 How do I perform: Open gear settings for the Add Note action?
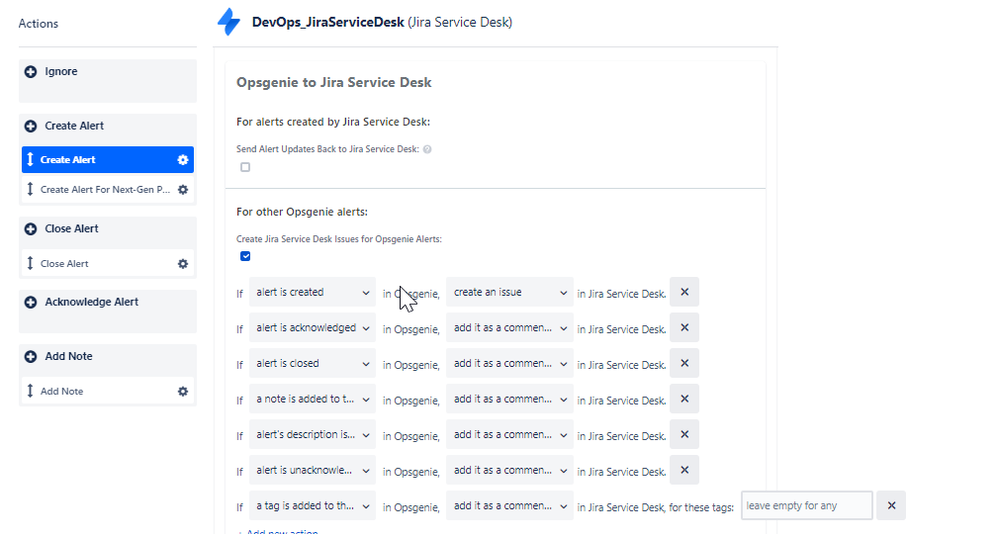click(x=183, y=391)
